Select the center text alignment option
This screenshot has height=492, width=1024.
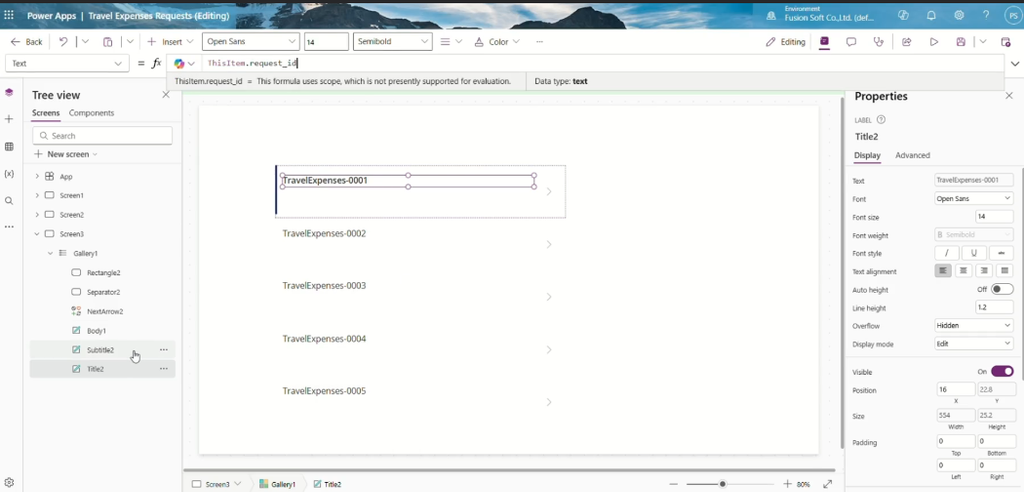[963, 271]
